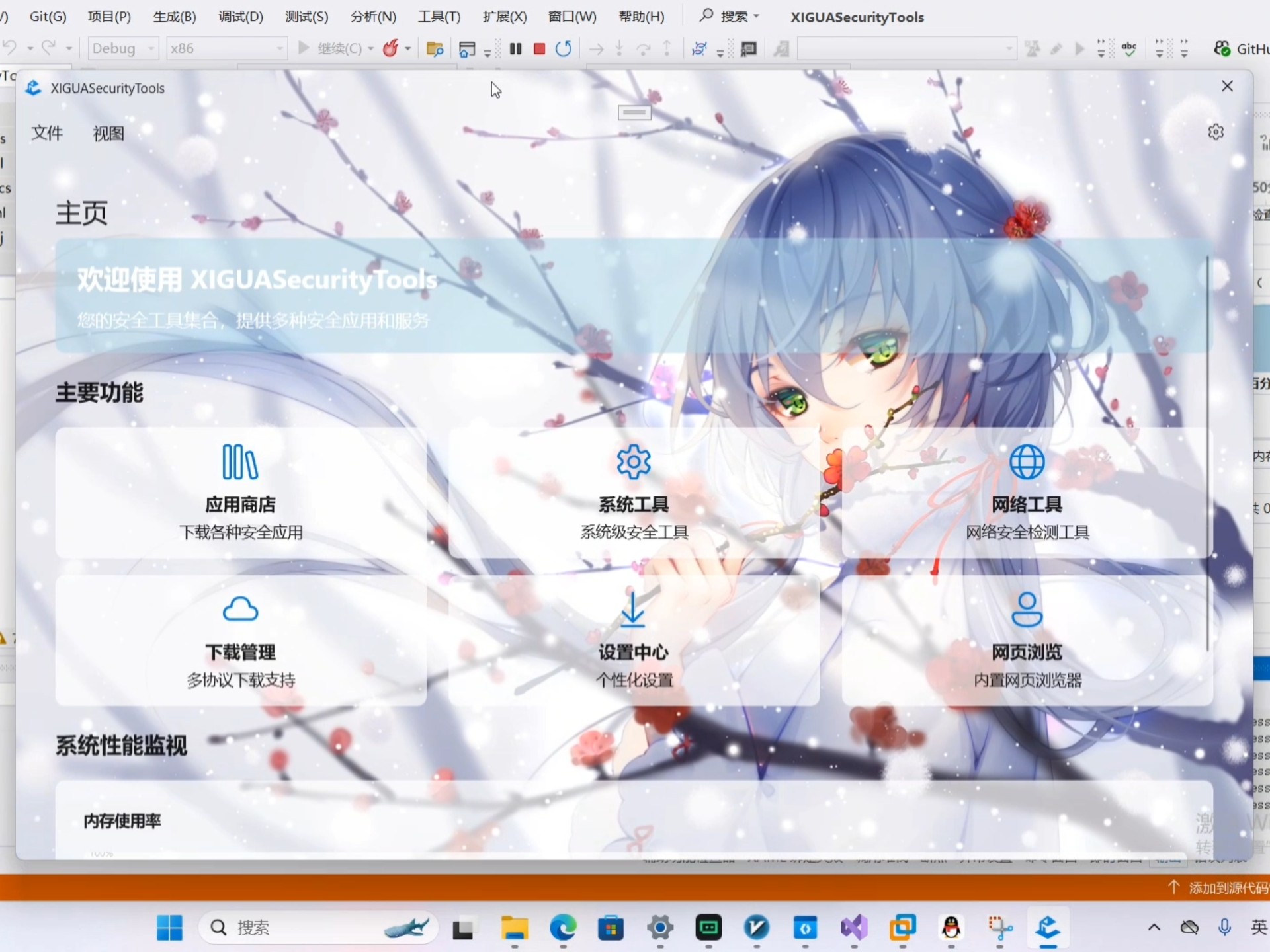Open QQ penguin app in taskbar
Viewport: 1270px width, 952px height.
coord(951,928)
